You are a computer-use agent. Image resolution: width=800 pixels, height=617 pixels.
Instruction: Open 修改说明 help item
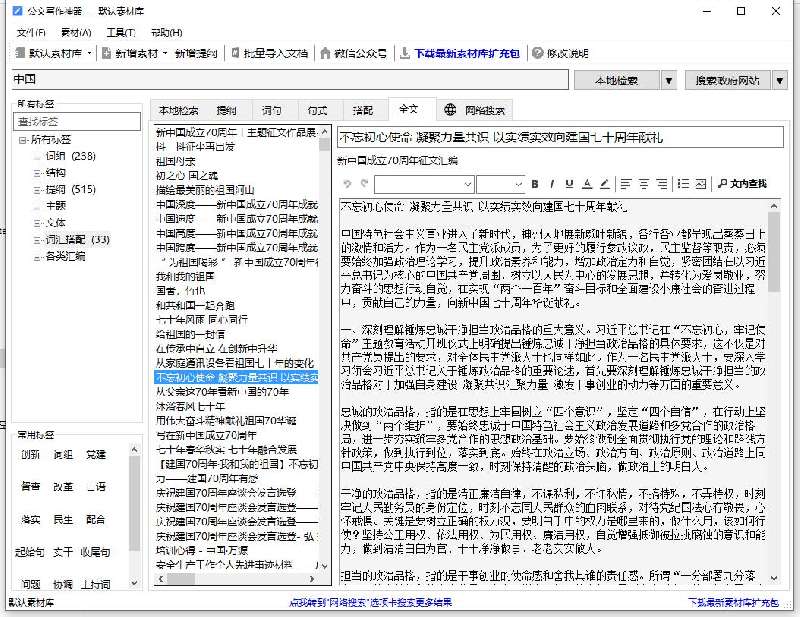[560, 53]
